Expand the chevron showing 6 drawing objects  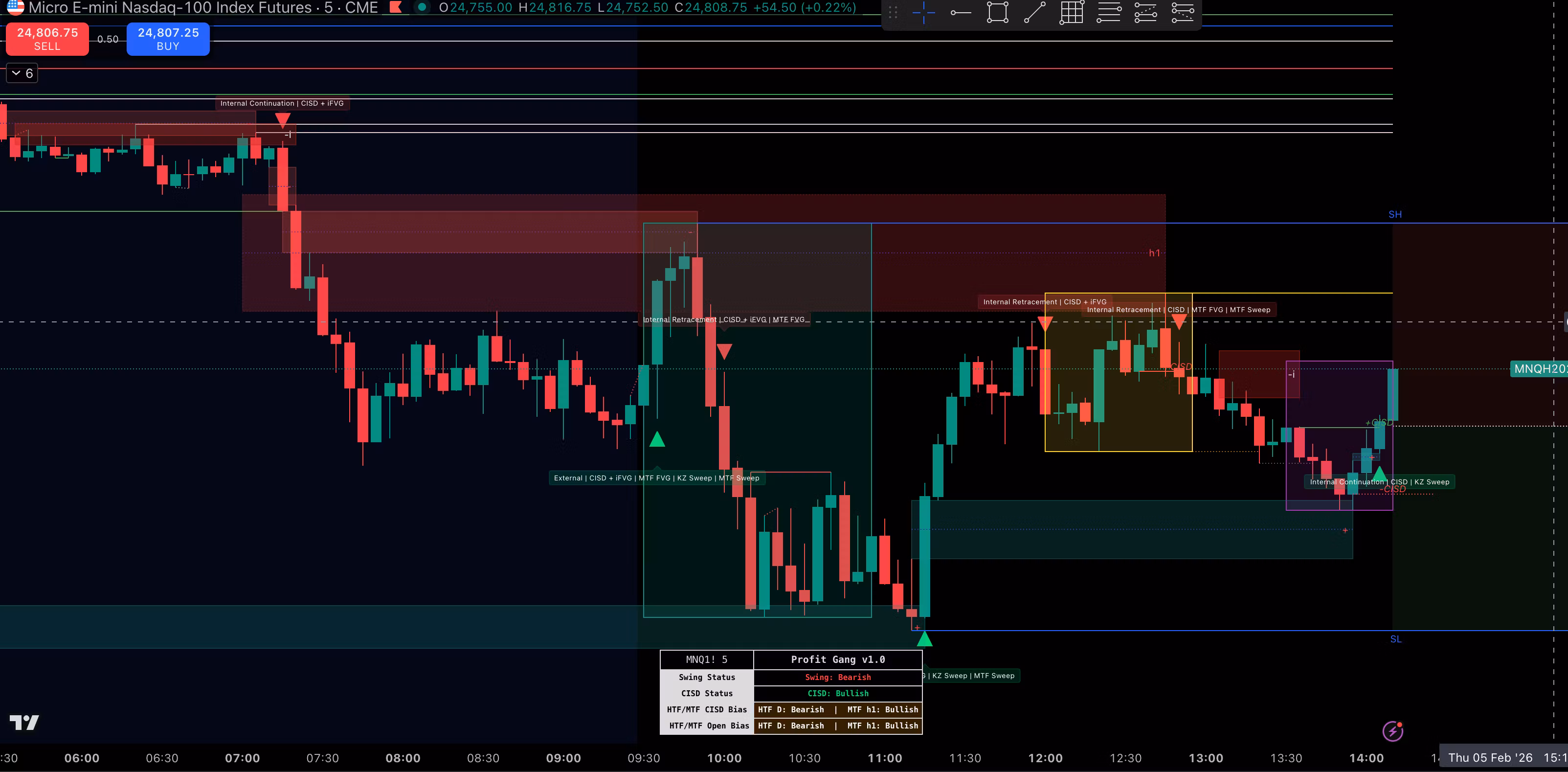point(22,72)
